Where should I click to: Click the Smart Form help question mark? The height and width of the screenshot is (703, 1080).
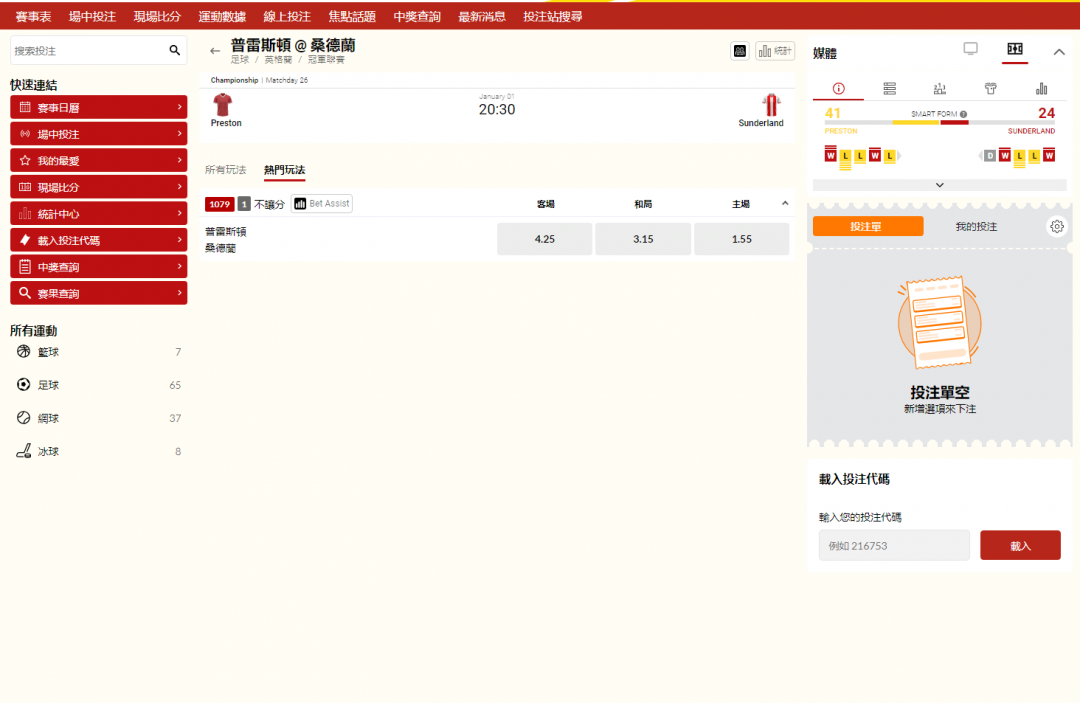coord(961,114)
